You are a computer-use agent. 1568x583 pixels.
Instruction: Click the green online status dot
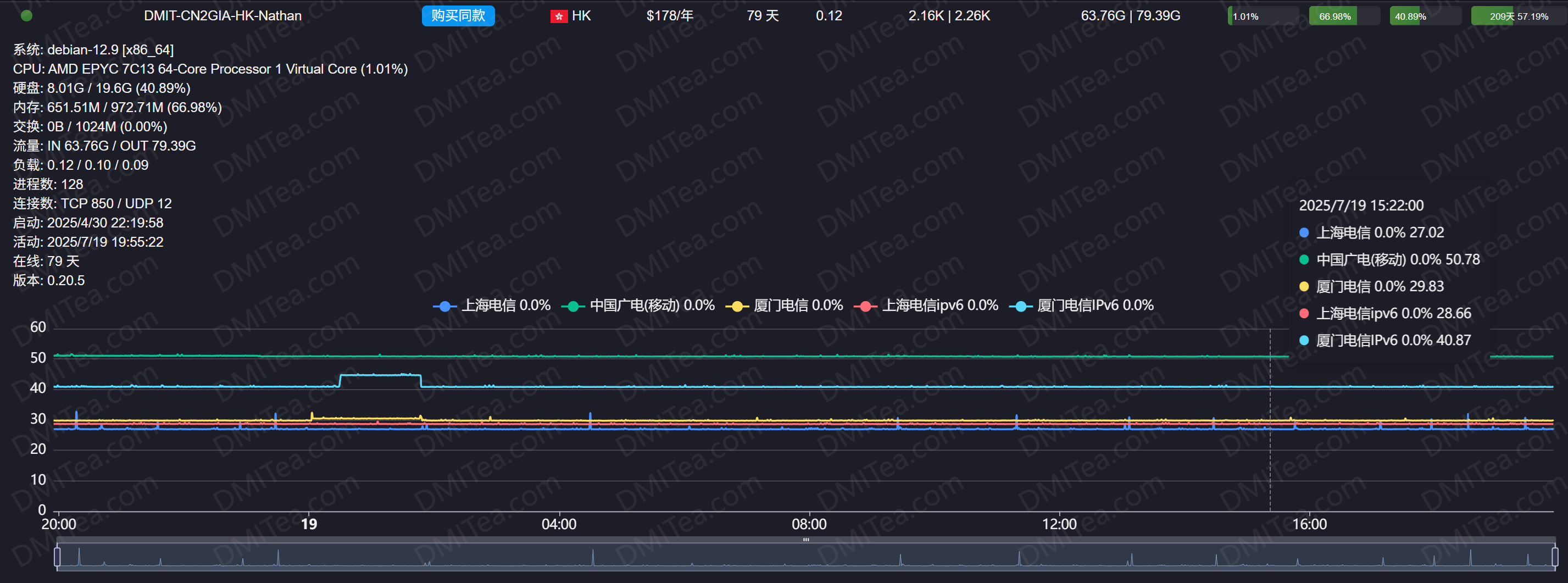(26, 16)
